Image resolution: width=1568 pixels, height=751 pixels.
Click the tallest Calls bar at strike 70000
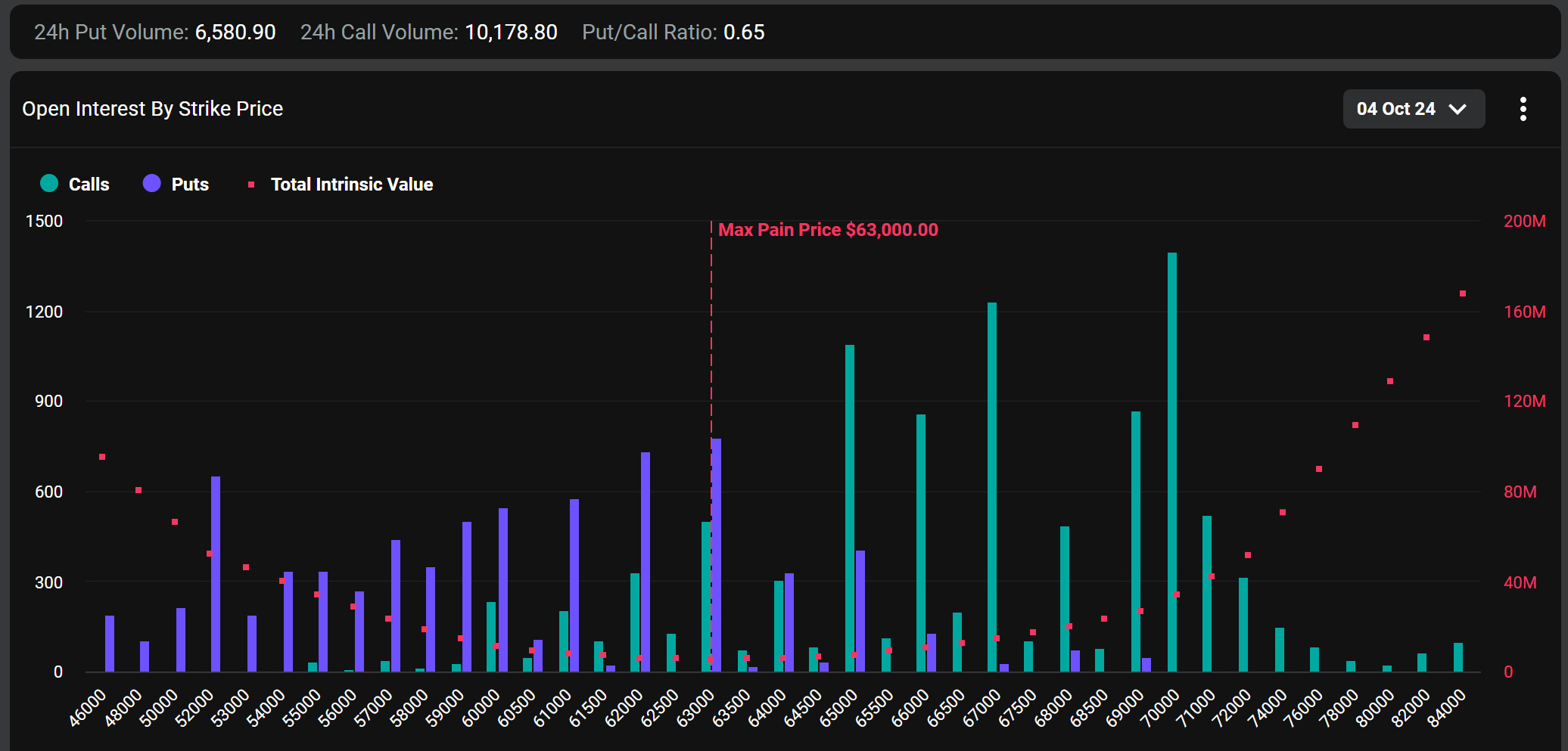click(x=1172, y=462)
